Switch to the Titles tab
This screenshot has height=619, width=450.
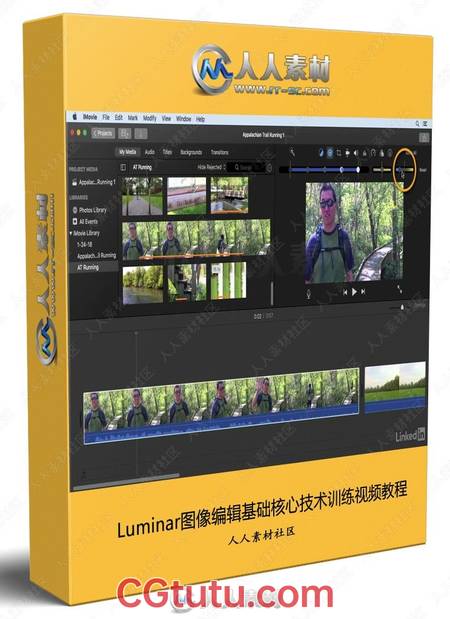(167, 152)
